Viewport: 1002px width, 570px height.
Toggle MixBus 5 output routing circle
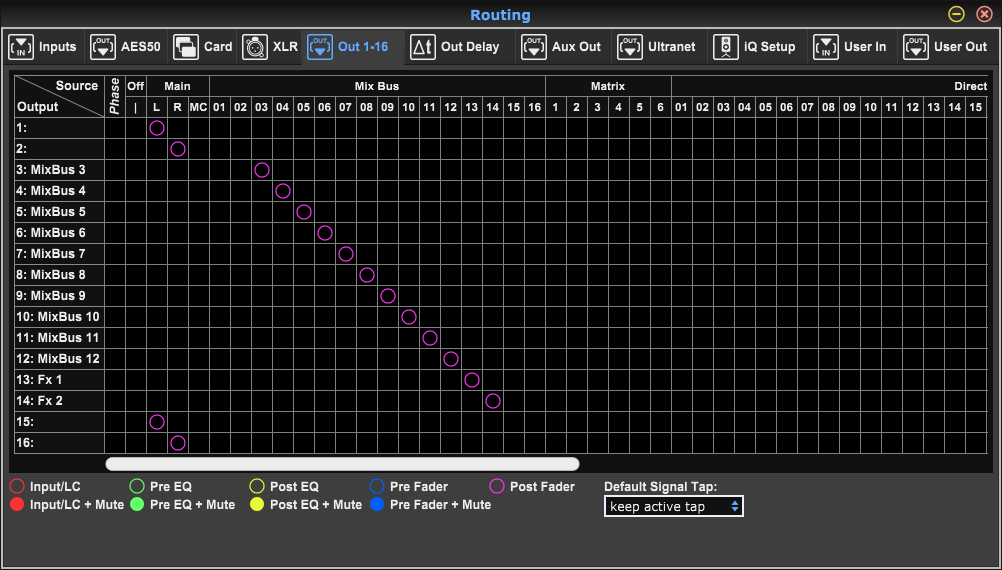pyautogui.click(x=304, y=212)
